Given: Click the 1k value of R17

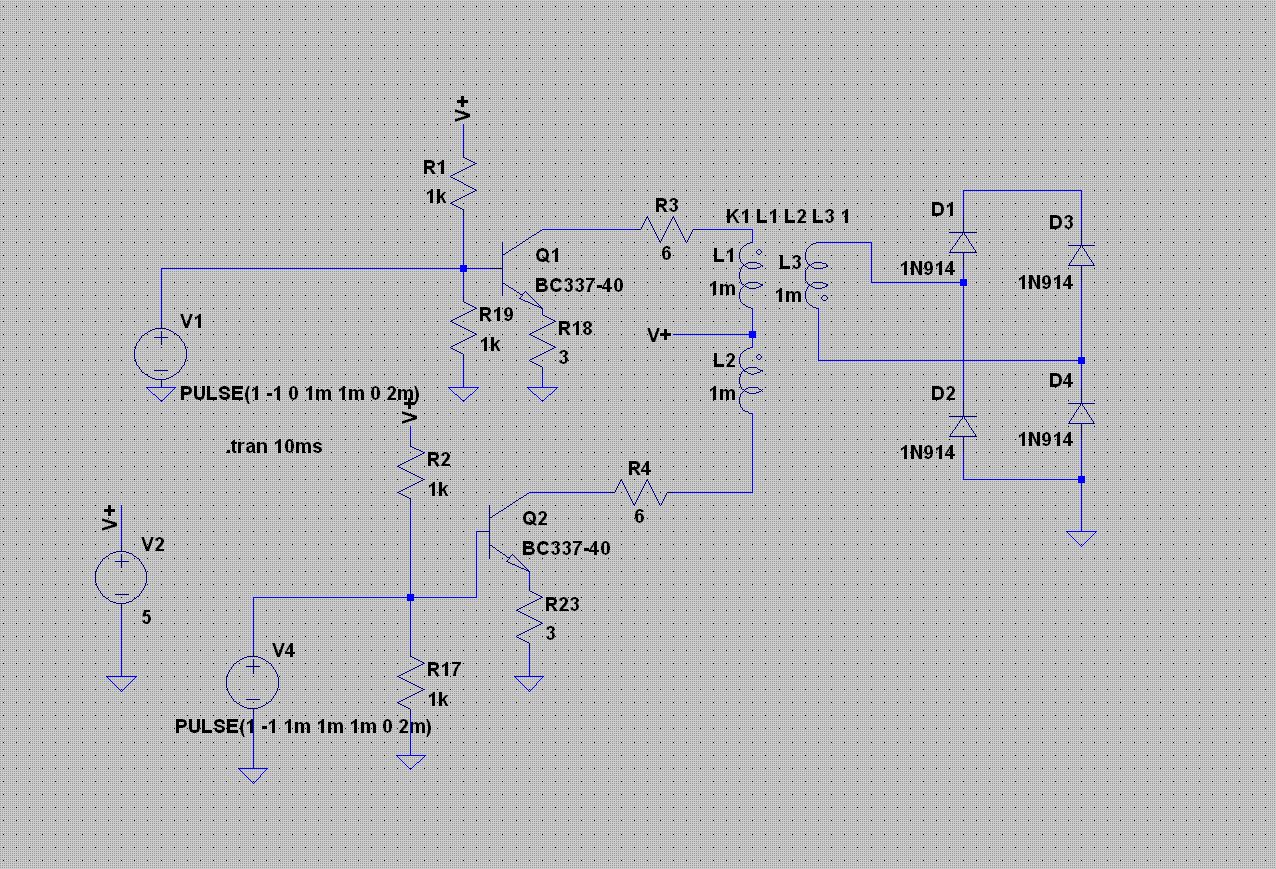Looking at the screenshot, I should click(x=438, y=700).
